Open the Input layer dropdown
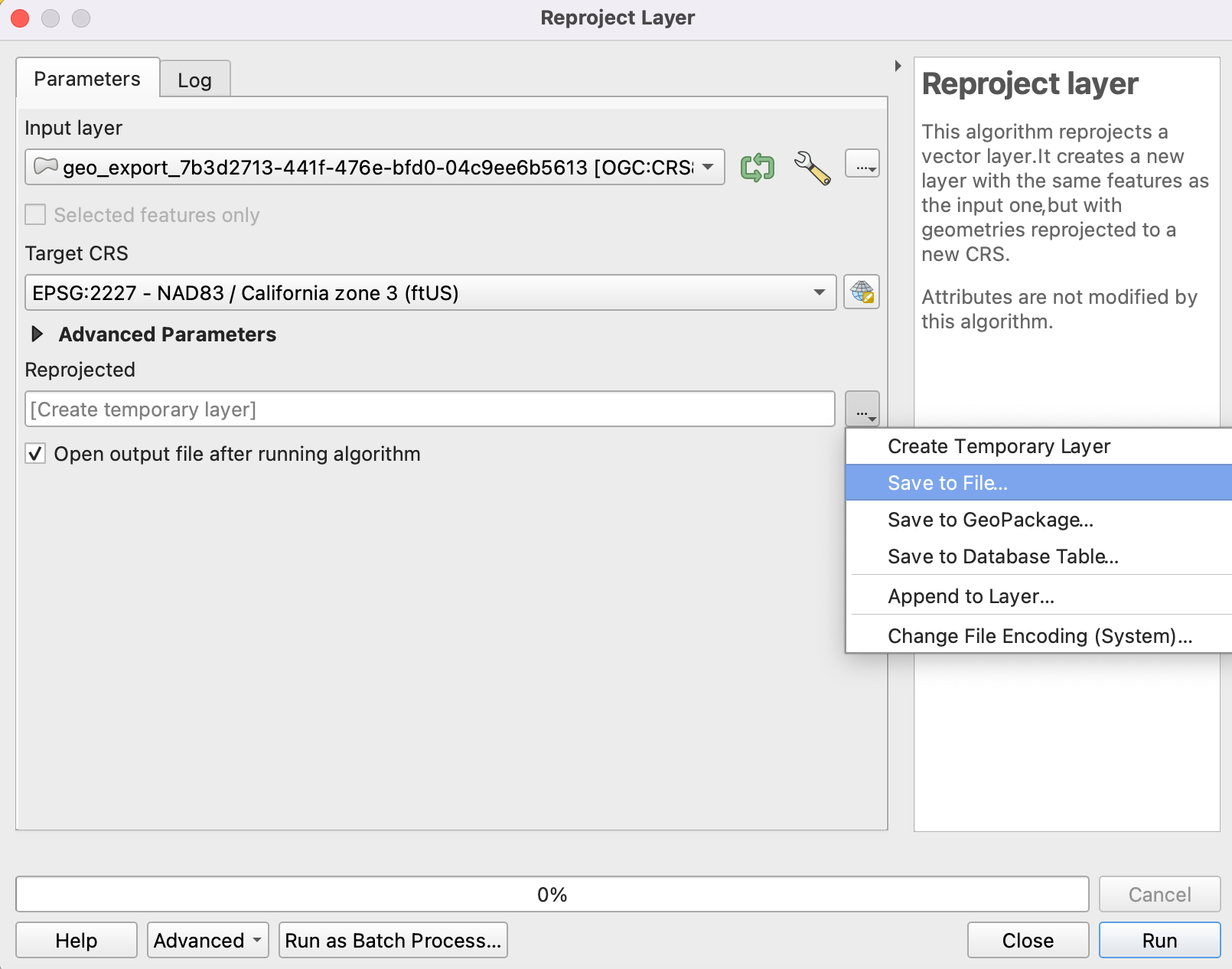1232x969 pixels. tap(375, 168)
